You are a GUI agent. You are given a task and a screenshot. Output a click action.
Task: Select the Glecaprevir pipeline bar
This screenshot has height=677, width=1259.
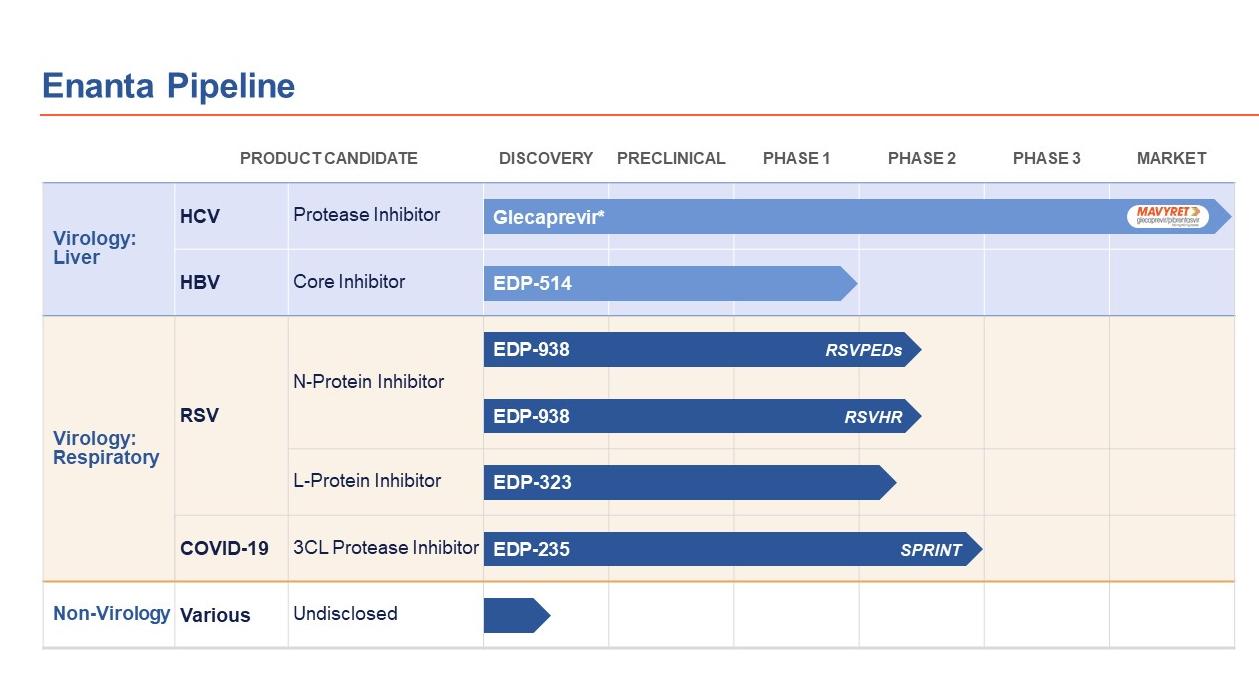tap(800, 217)
